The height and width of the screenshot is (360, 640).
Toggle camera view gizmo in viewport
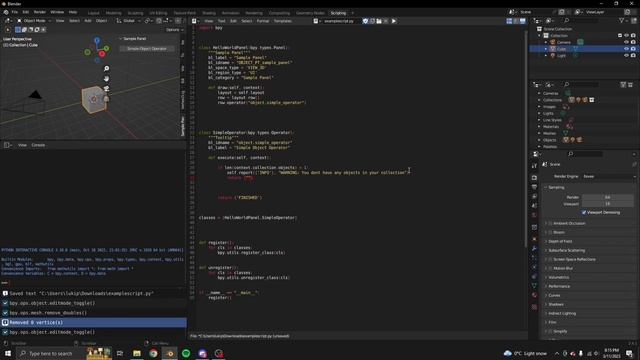[x=106, y=89]
